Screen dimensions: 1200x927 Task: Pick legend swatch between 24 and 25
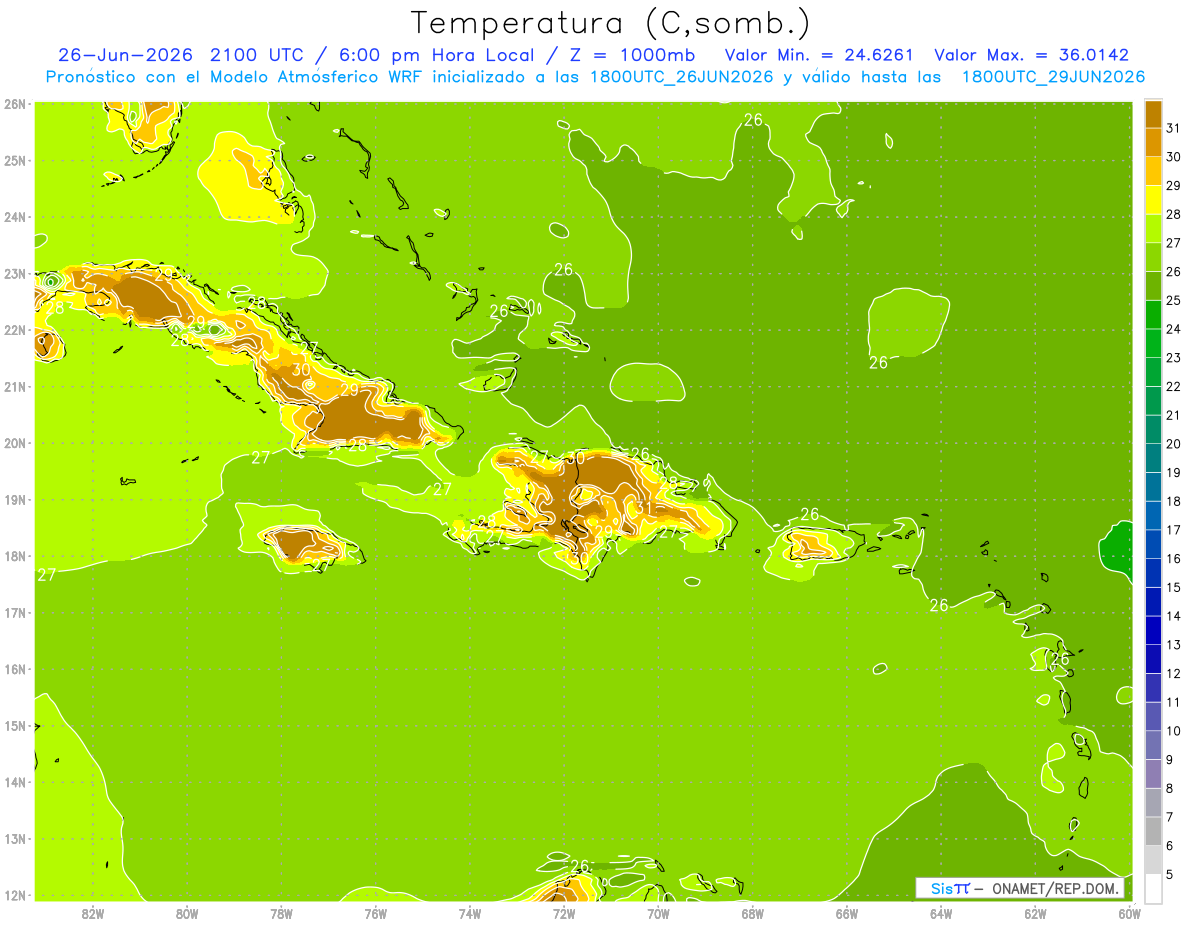click(x=1154, y=316)
